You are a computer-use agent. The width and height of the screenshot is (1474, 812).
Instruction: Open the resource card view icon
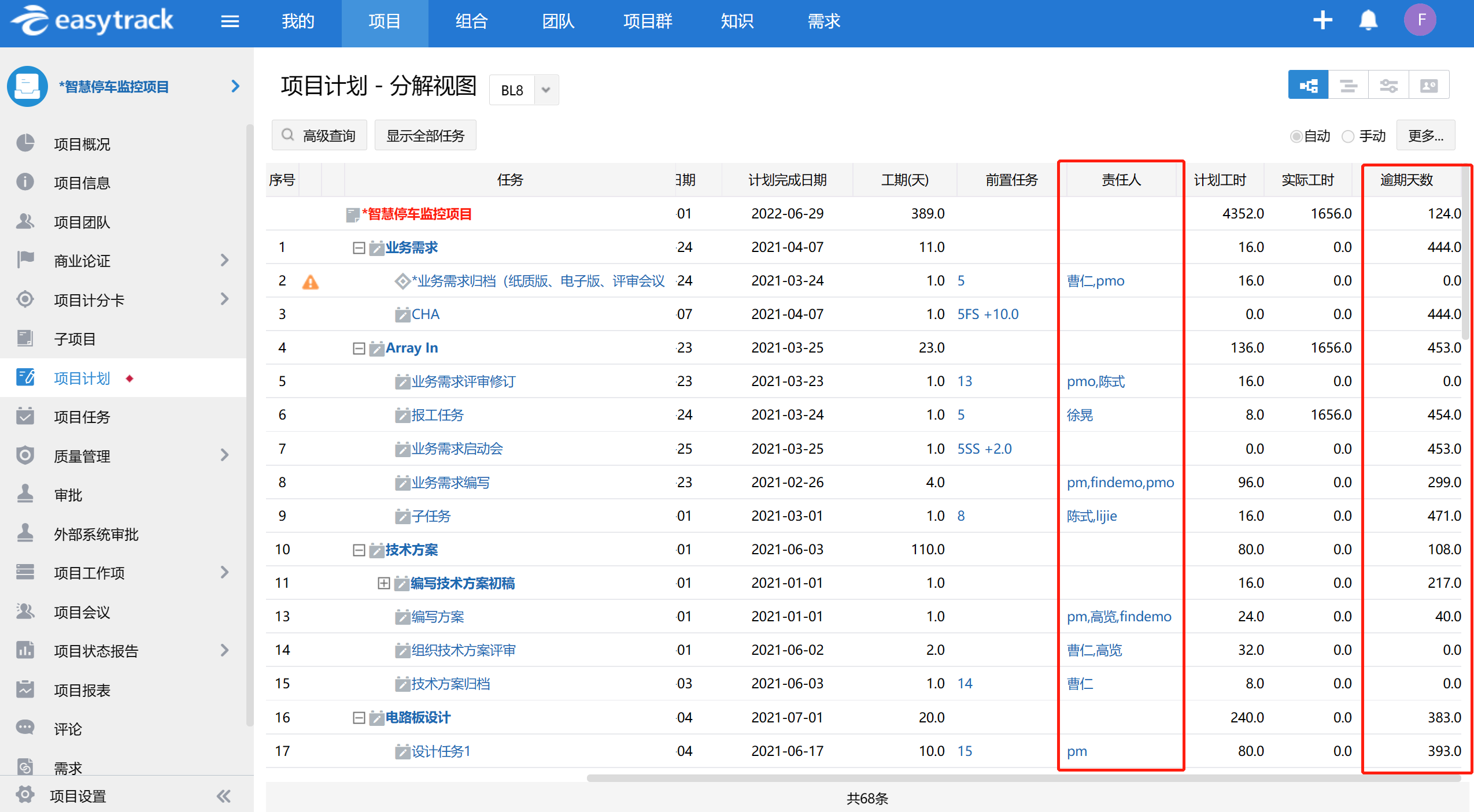[x=1428, y=86]
